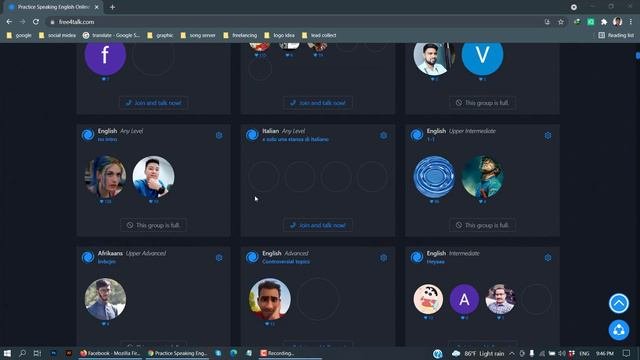Open Chrome profile avatar
Screen dimensions: 640x360
618,22
